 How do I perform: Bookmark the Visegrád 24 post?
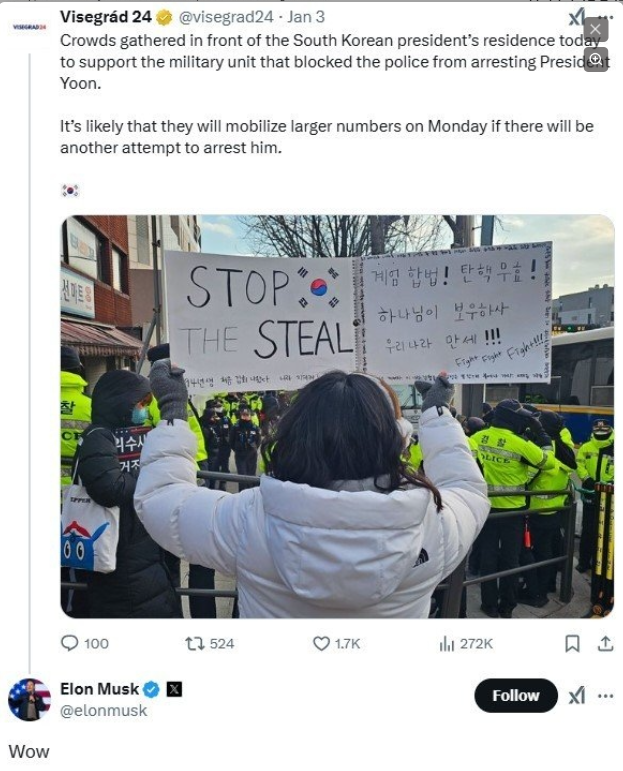click(x=572, y=644)
